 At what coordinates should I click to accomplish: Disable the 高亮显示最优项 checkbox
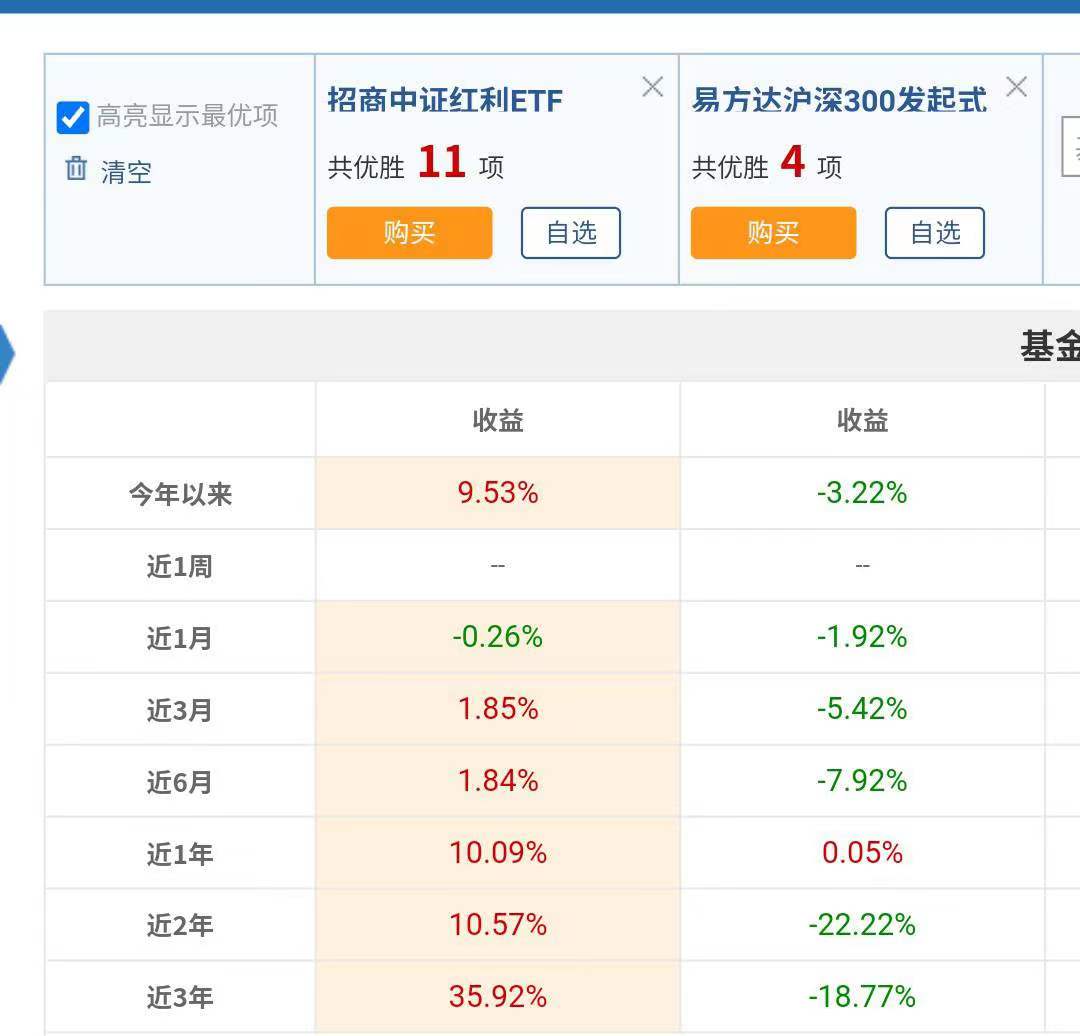coord(71,118)
